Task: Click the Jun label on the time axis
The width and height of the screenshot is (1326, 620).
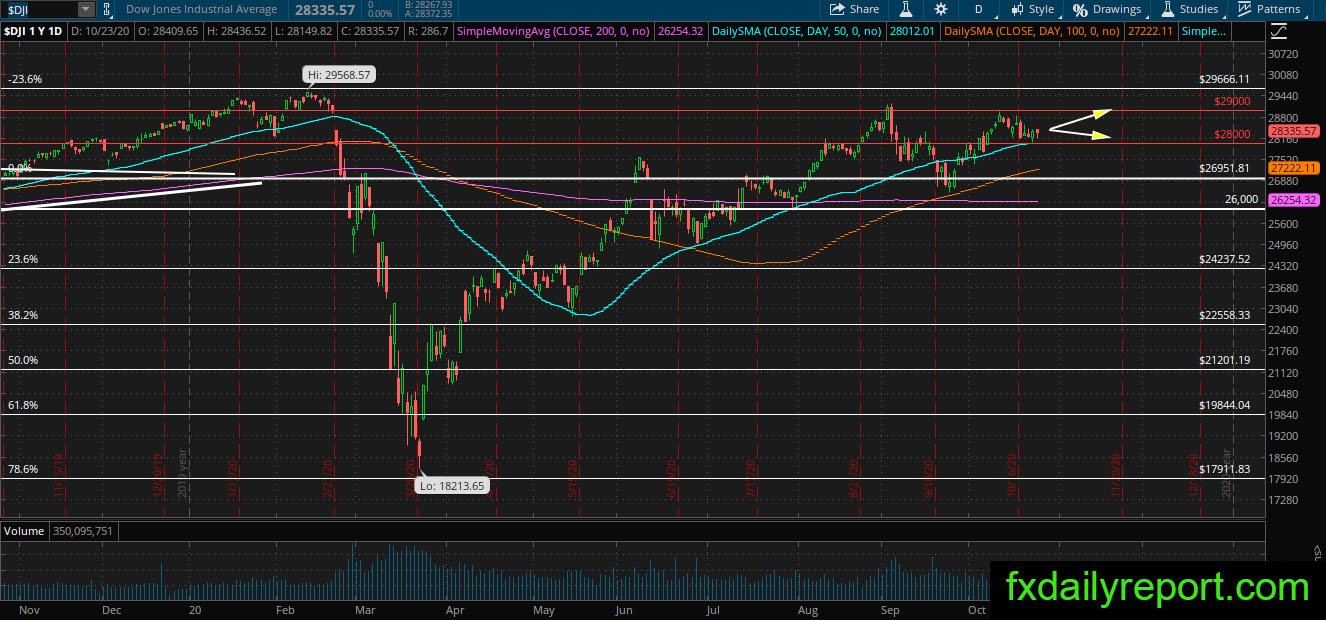Action: click(624, 609)
